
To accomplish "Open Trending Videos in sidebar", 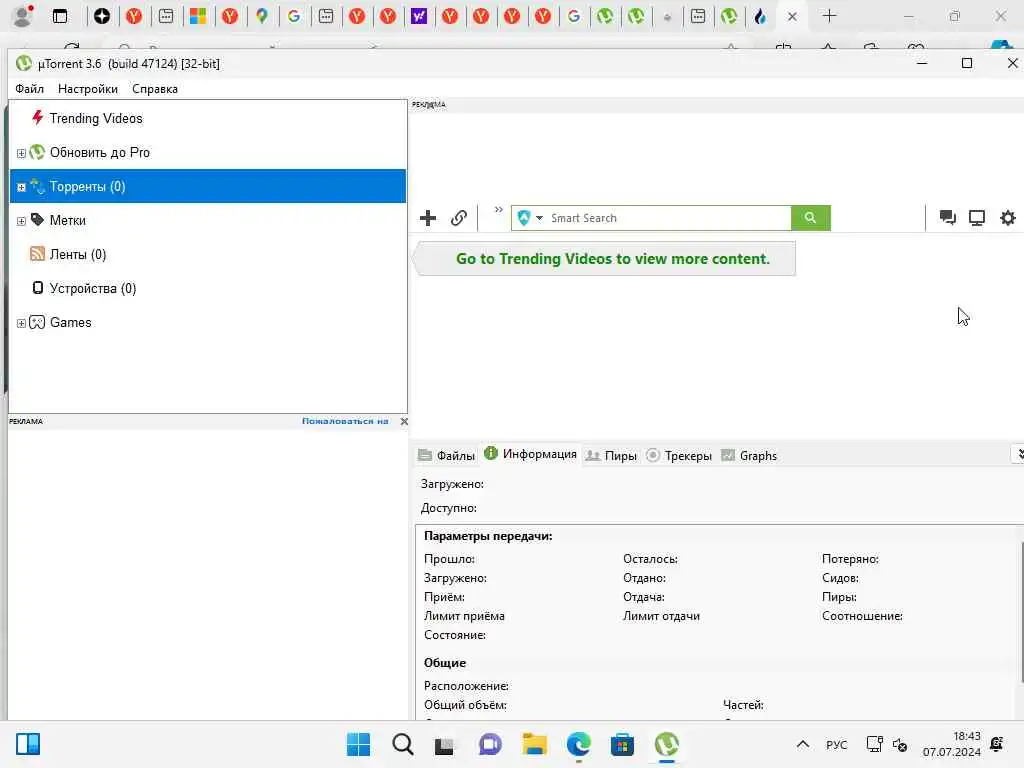I will pos(95,118).
